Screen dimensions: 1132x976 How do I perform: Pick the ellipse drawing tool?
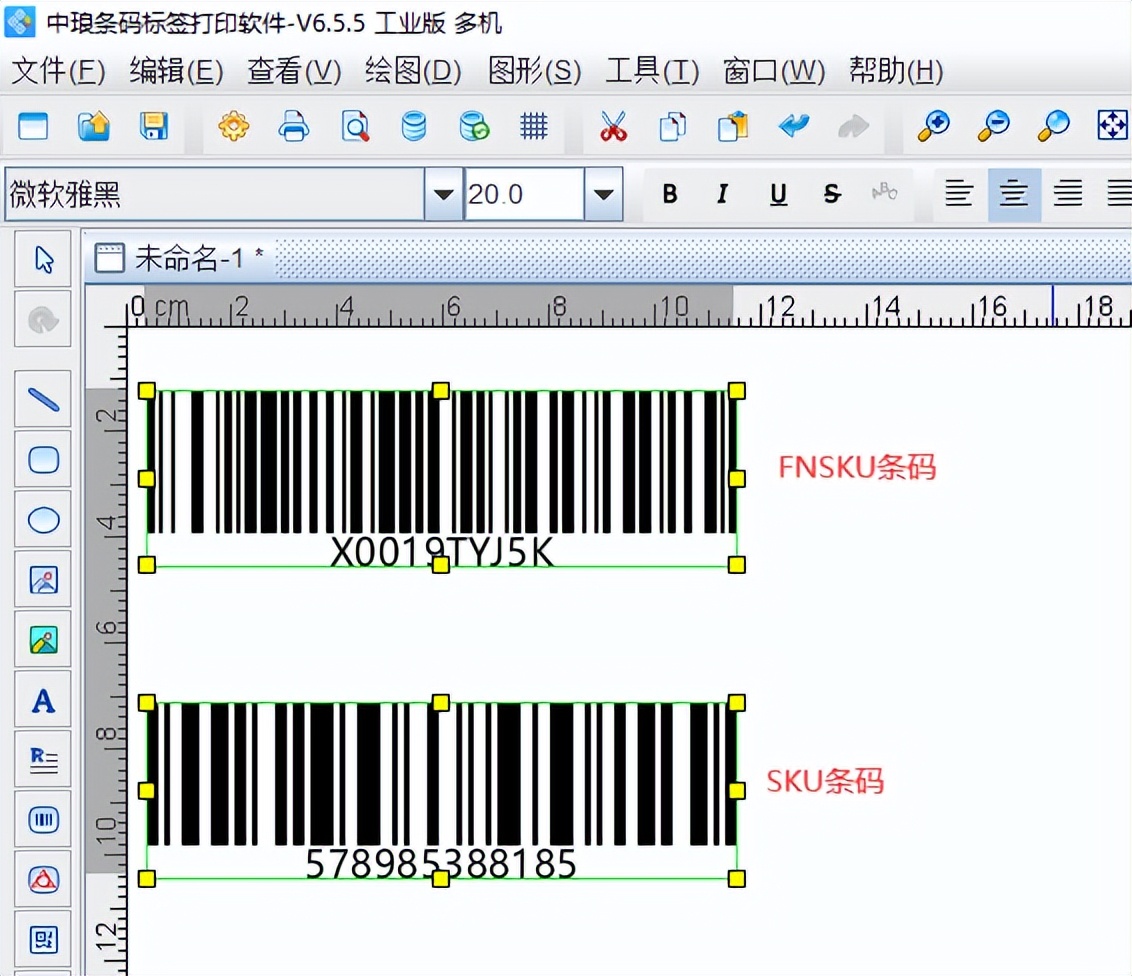pyautogui.click(x=42, y=519)
